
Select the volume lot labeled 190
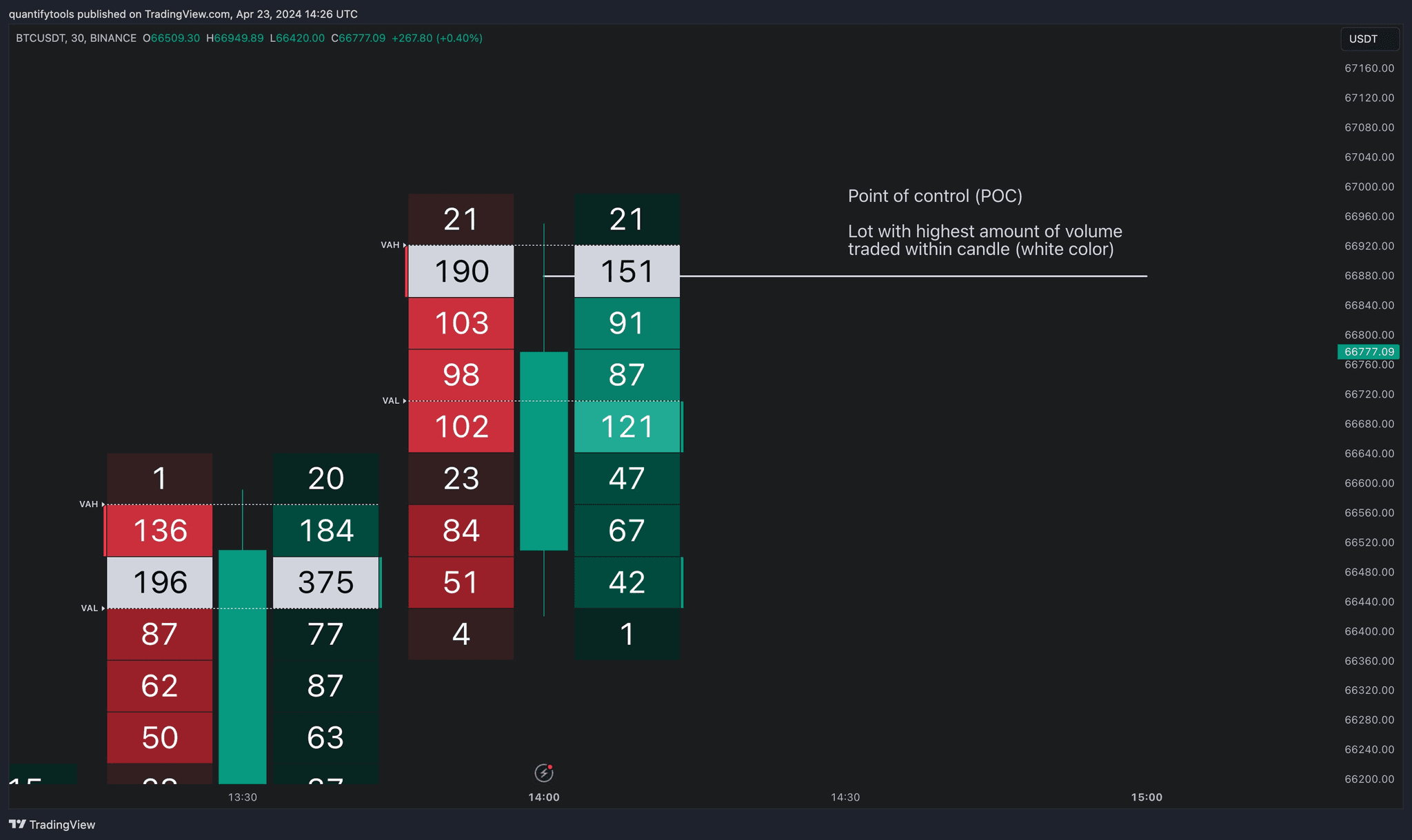click(461, 271)
